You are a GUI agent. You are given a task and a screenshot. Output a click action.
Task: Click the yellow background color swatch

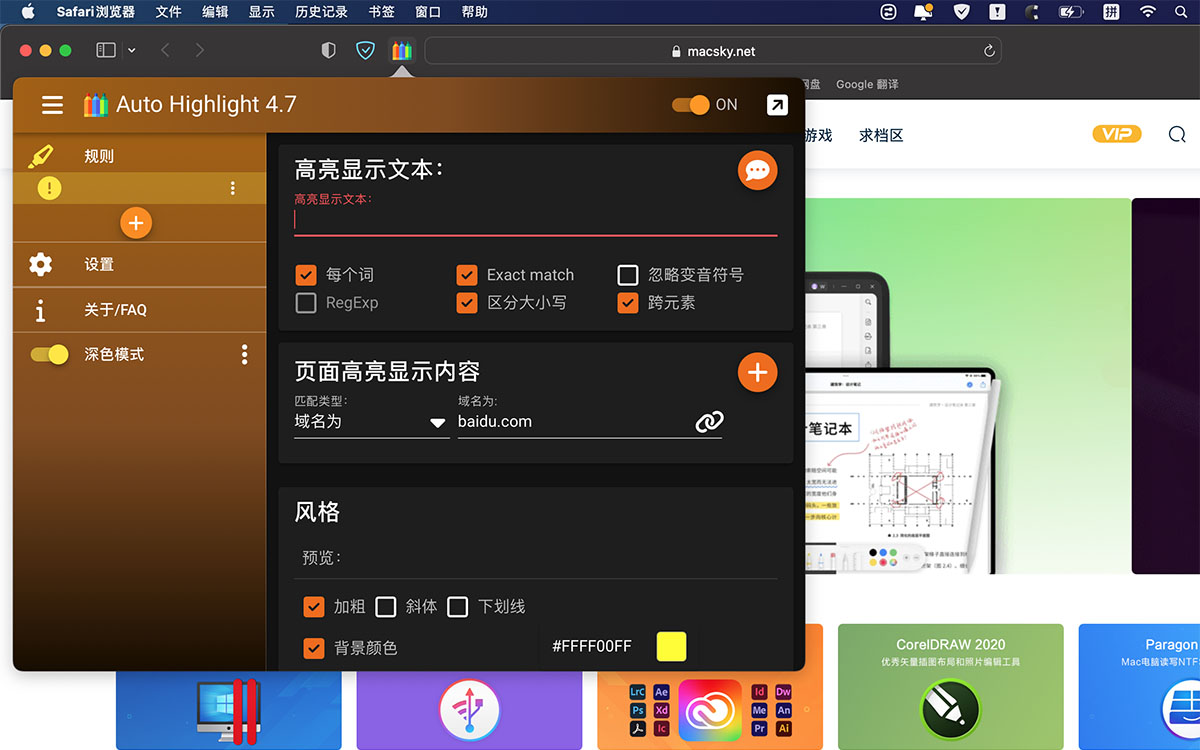pos(672,646)
